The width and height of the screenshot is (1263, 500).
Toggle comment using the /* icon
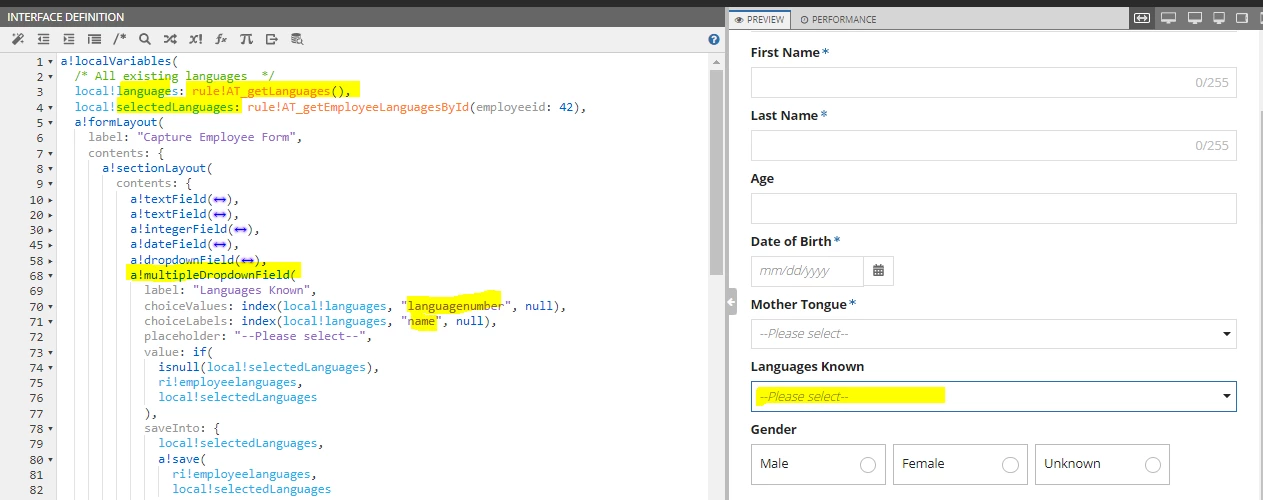point(120,39)
